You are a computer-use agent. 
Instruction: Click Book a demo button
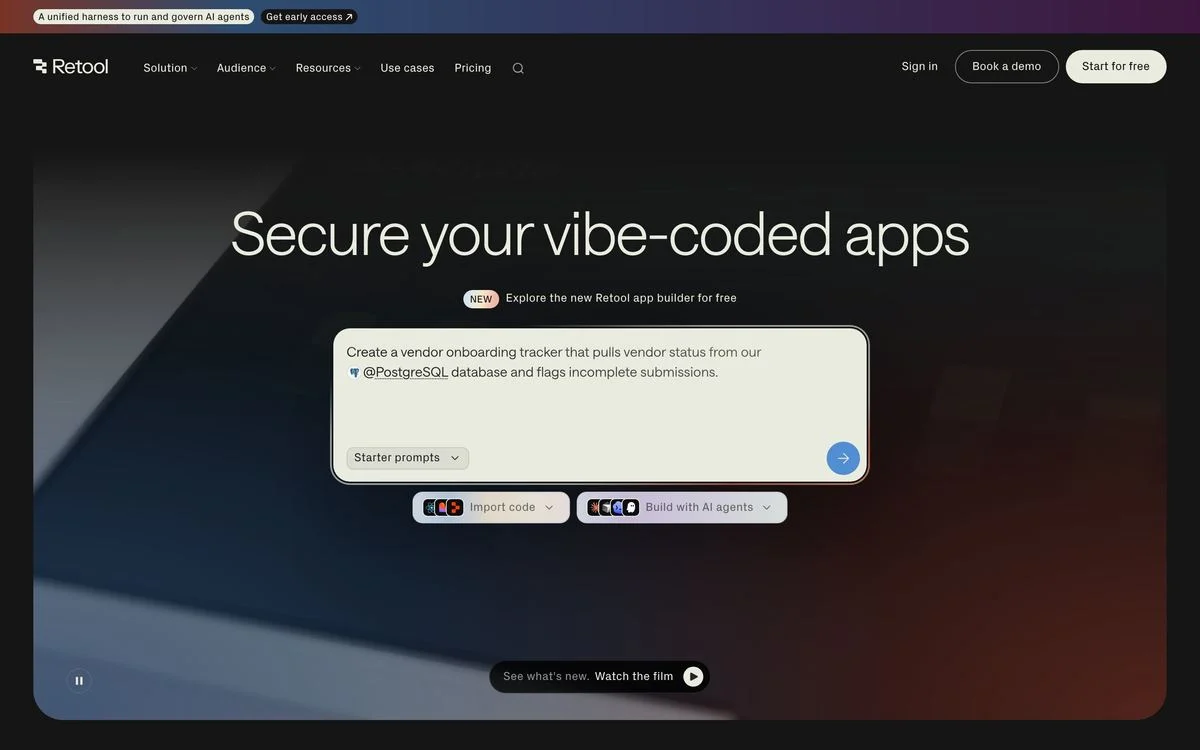(1007, 67)
